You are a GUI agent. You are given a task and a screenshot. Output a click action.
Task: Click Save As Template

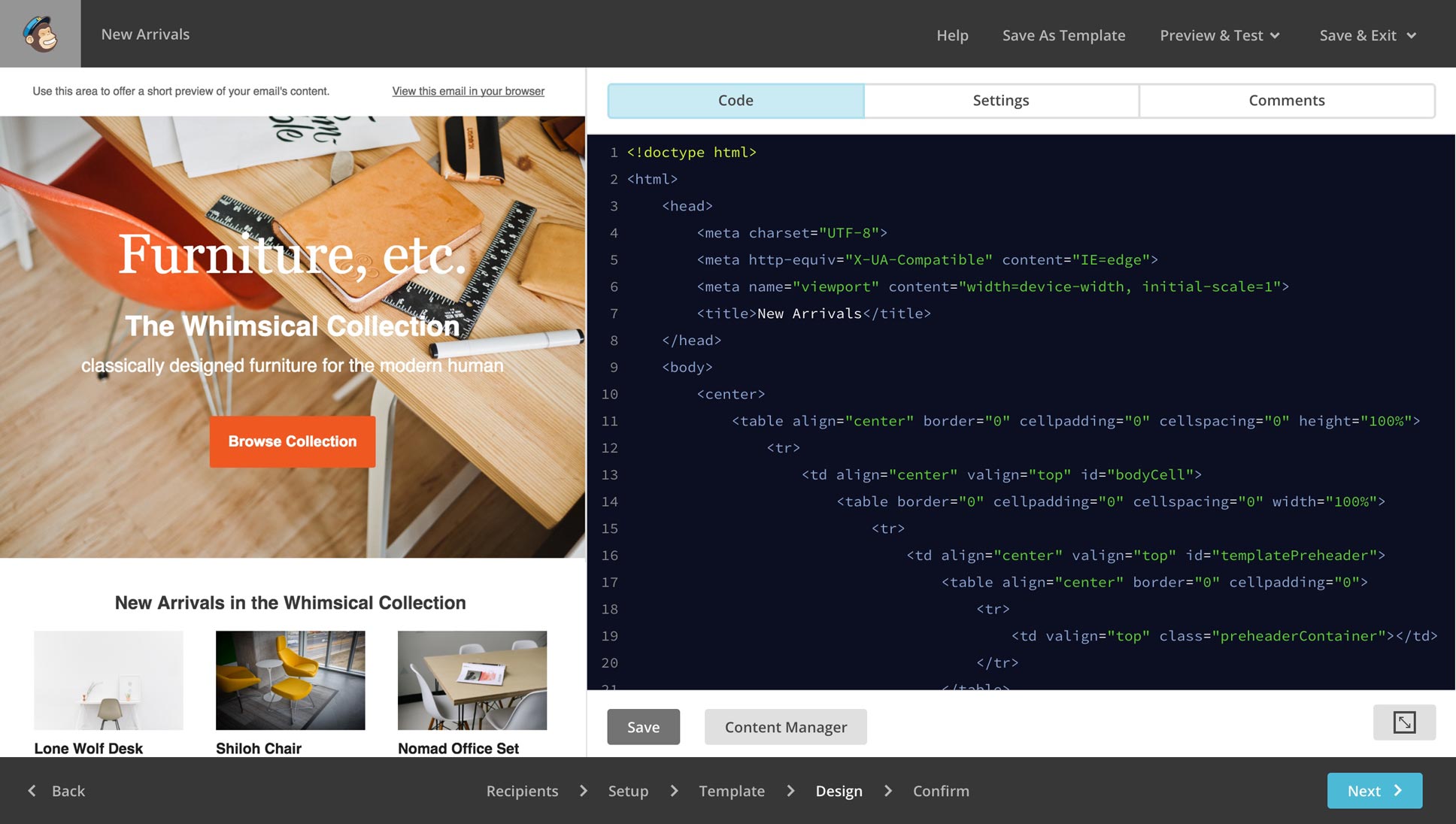click(1063, 35)
